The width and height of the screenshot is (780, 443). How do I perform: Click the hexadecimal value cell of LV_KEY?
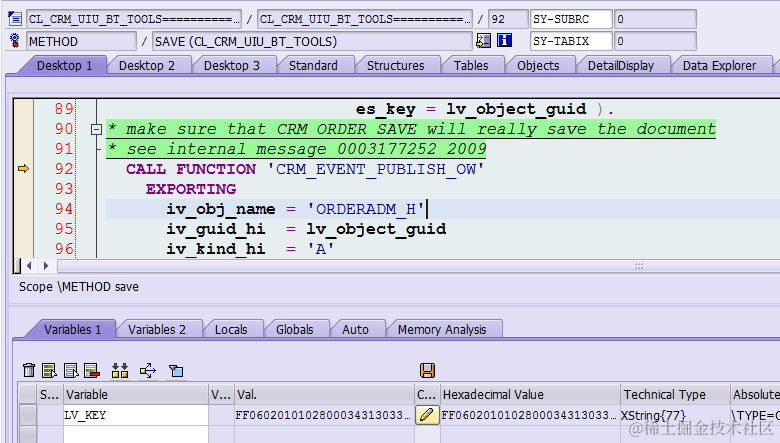tap(530, 415)
